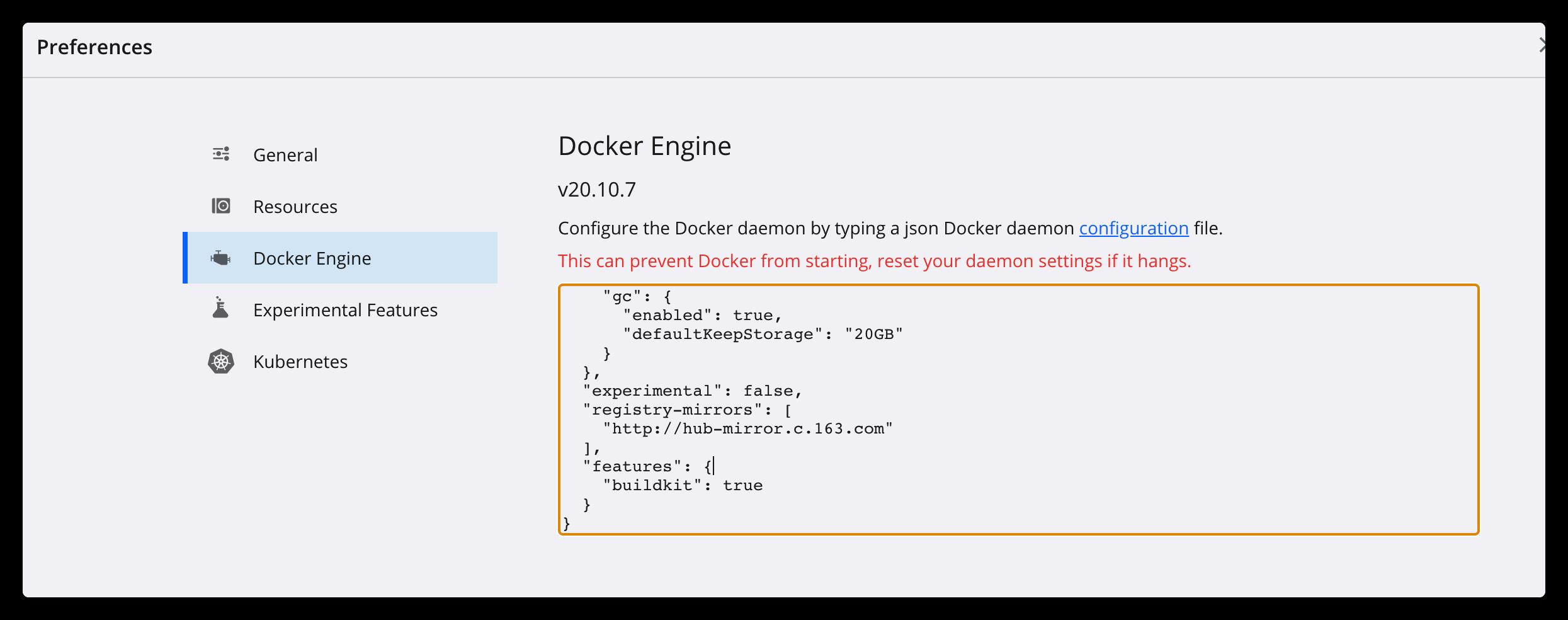Screen dimensions: 1568x620
Task: Click the Docker Engine icon
Action: [x=221, y=258]
